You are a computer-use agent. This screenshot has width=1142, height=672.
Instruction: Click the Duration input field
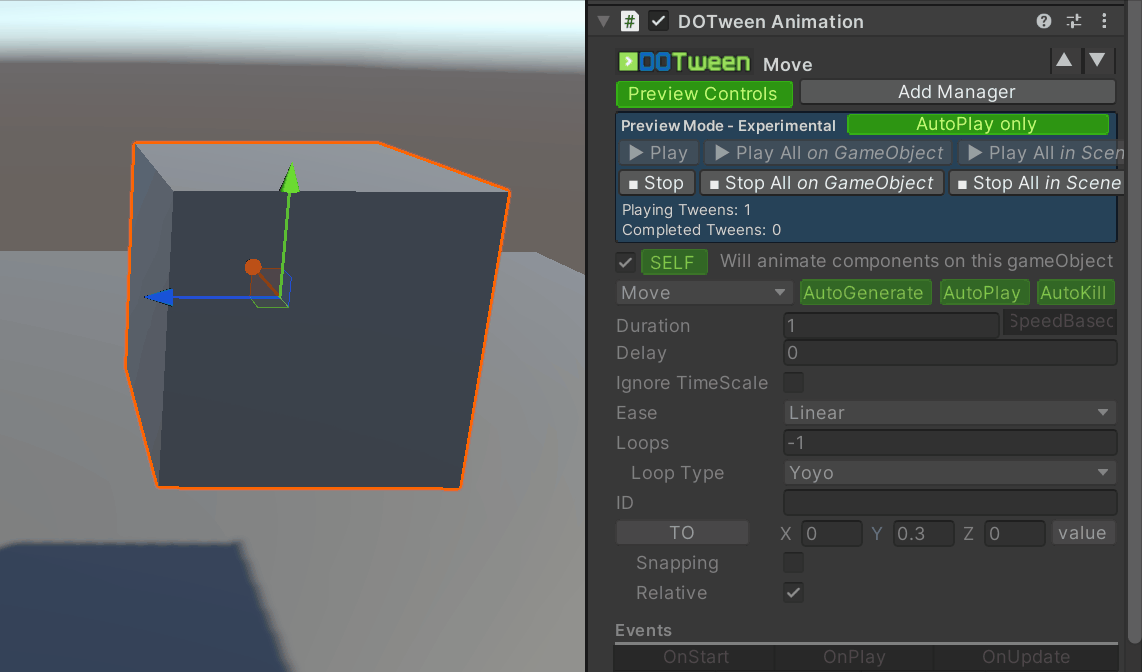[x=891, y=325]
